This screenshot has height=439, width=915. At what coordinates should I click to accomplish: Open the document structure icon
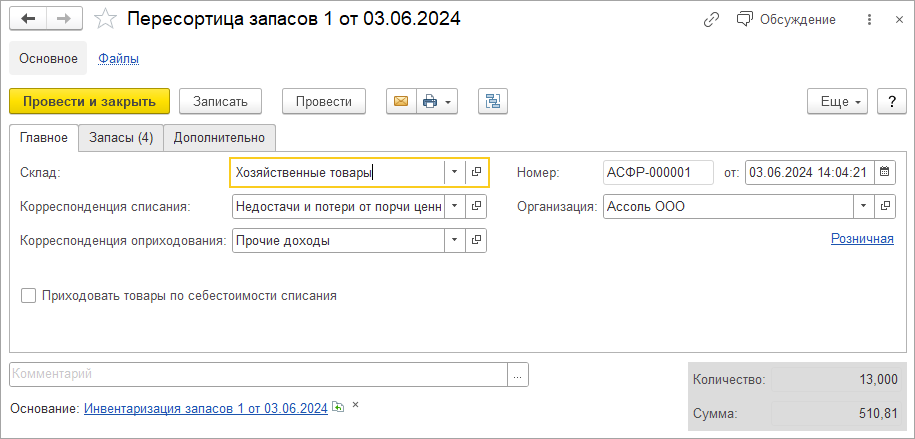click(493, 101)
